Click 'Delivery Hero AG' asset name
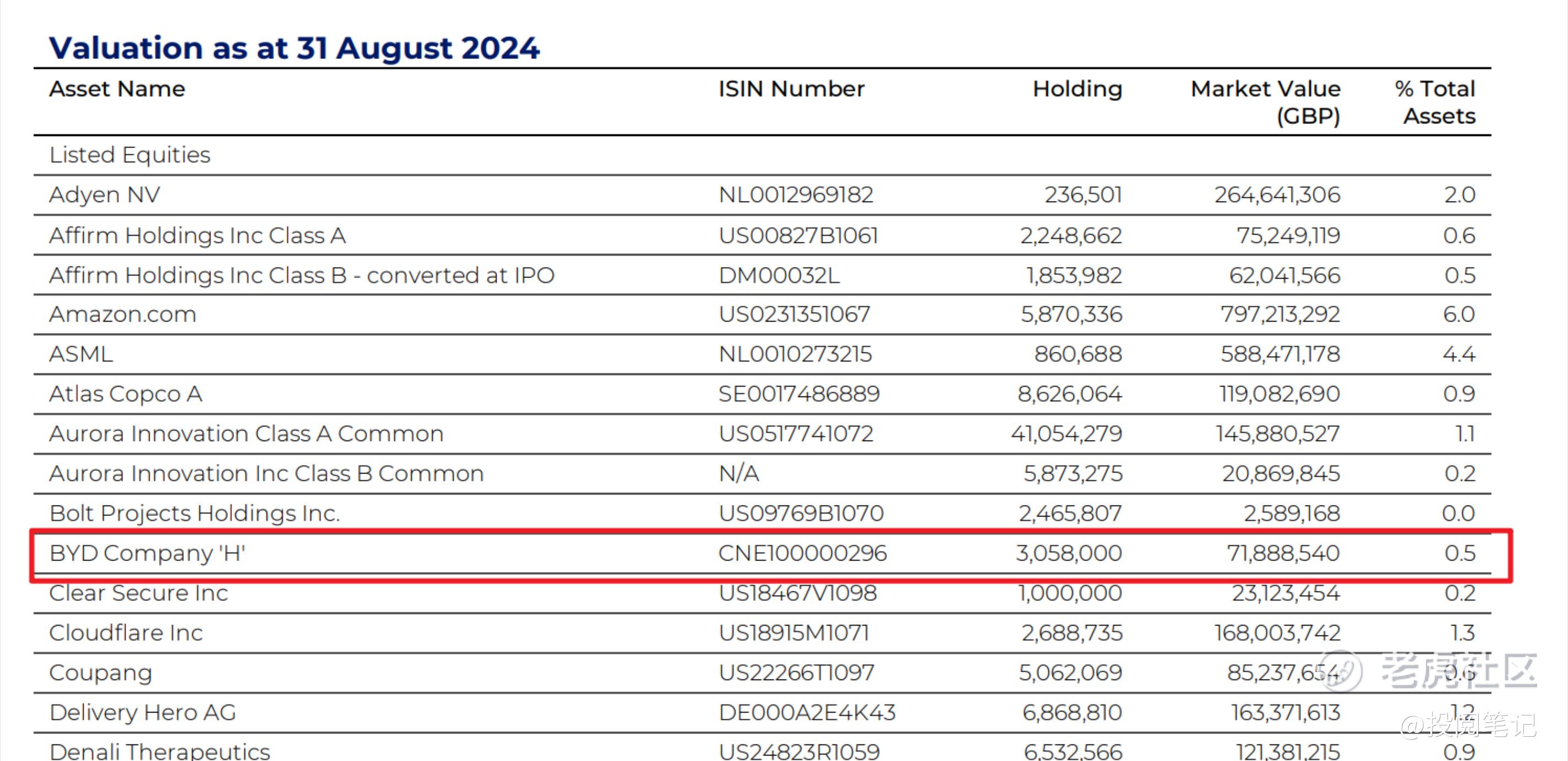Image resolution: width=1568 pixels, height=761 pixels. [x=143, y=713]
